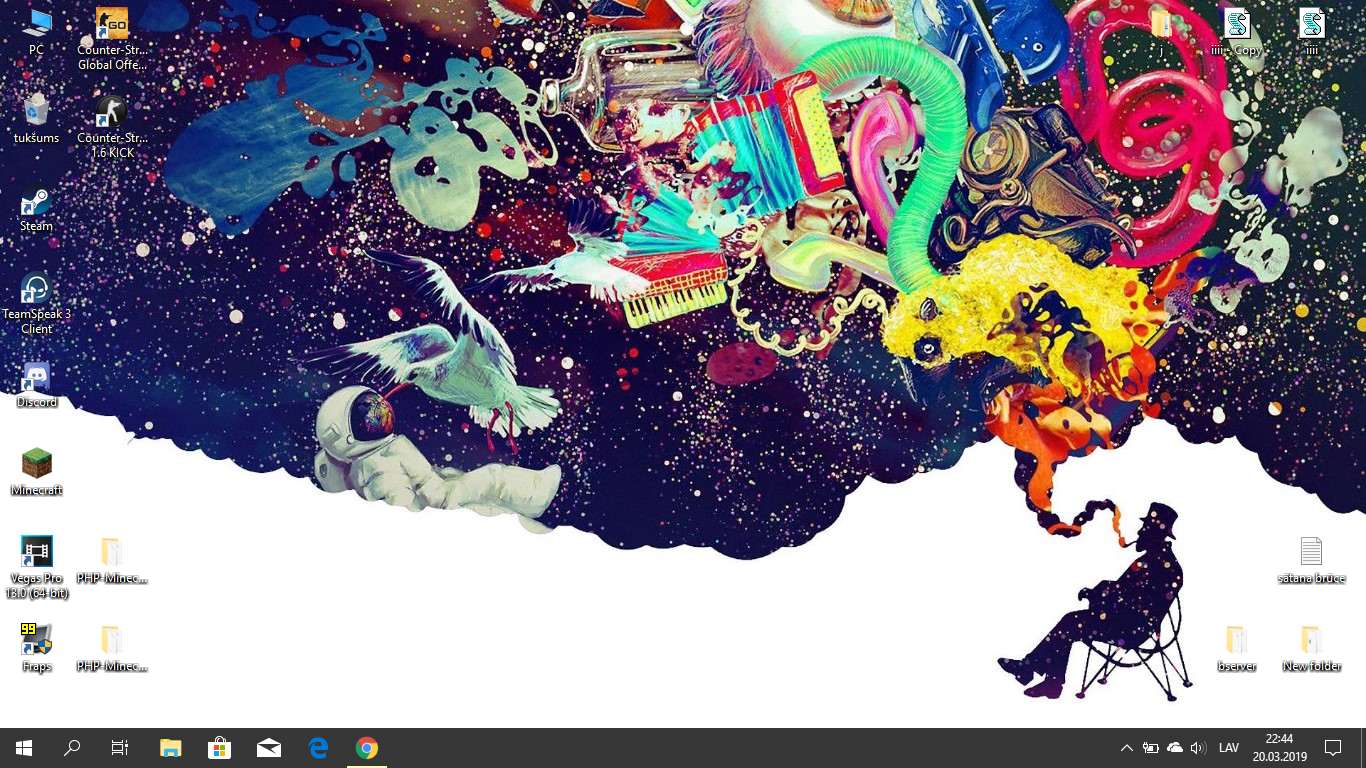
Task: Select the folder named j
Action: tap(1161, 31)
